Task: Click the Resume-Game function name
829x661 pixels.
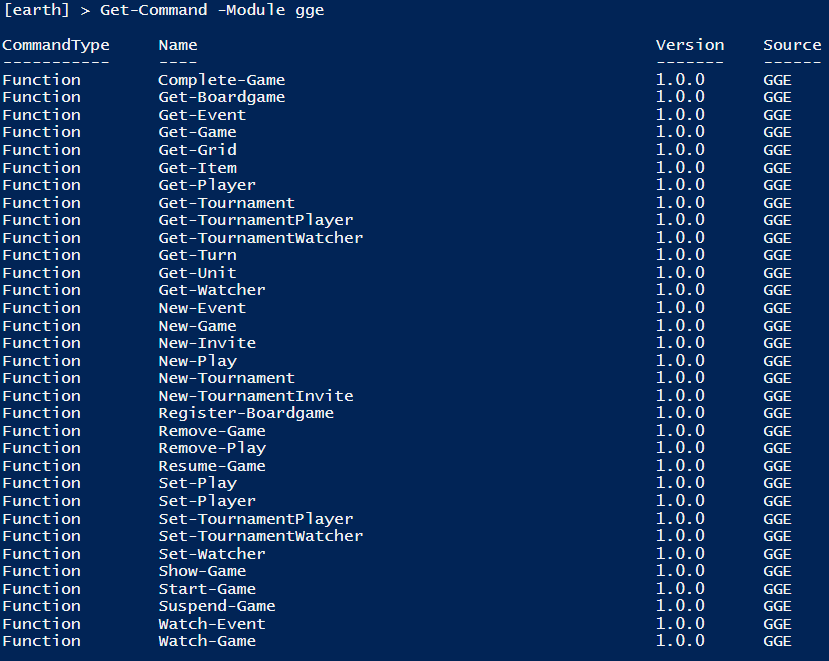Action: tap(212, 466)
